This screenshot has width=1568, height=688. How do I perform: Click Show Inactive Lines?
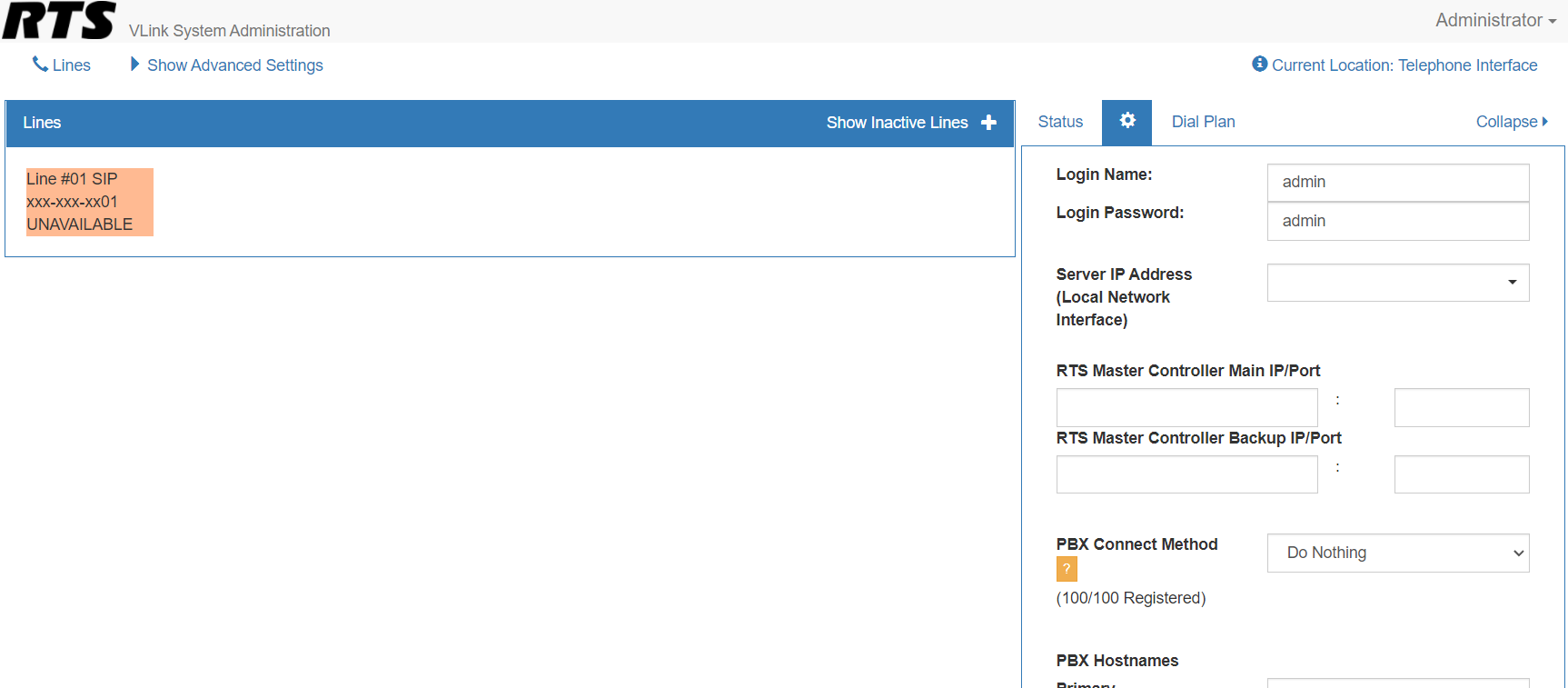[897, 123]
